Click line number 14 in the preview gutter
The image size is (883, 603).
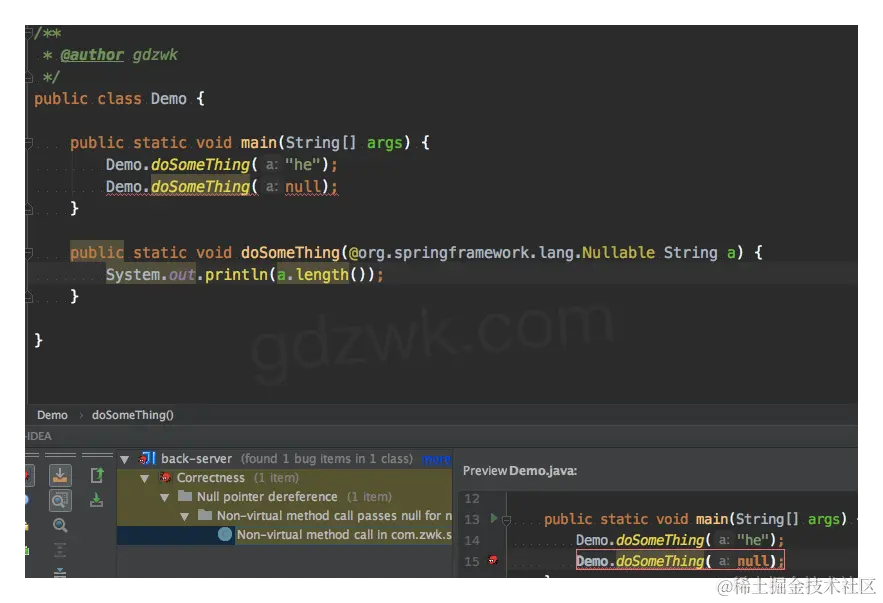click(471, 541)
